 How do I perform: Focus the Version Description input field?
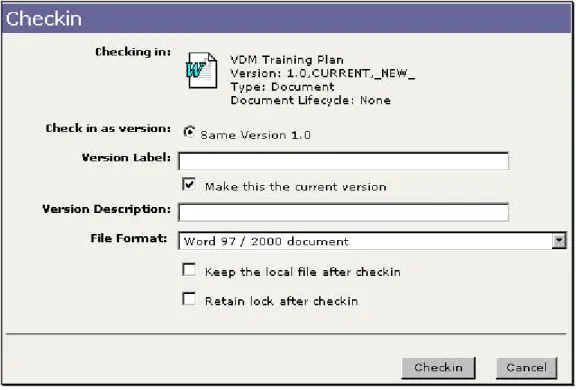pyautogui.click(x=343, y=212)
